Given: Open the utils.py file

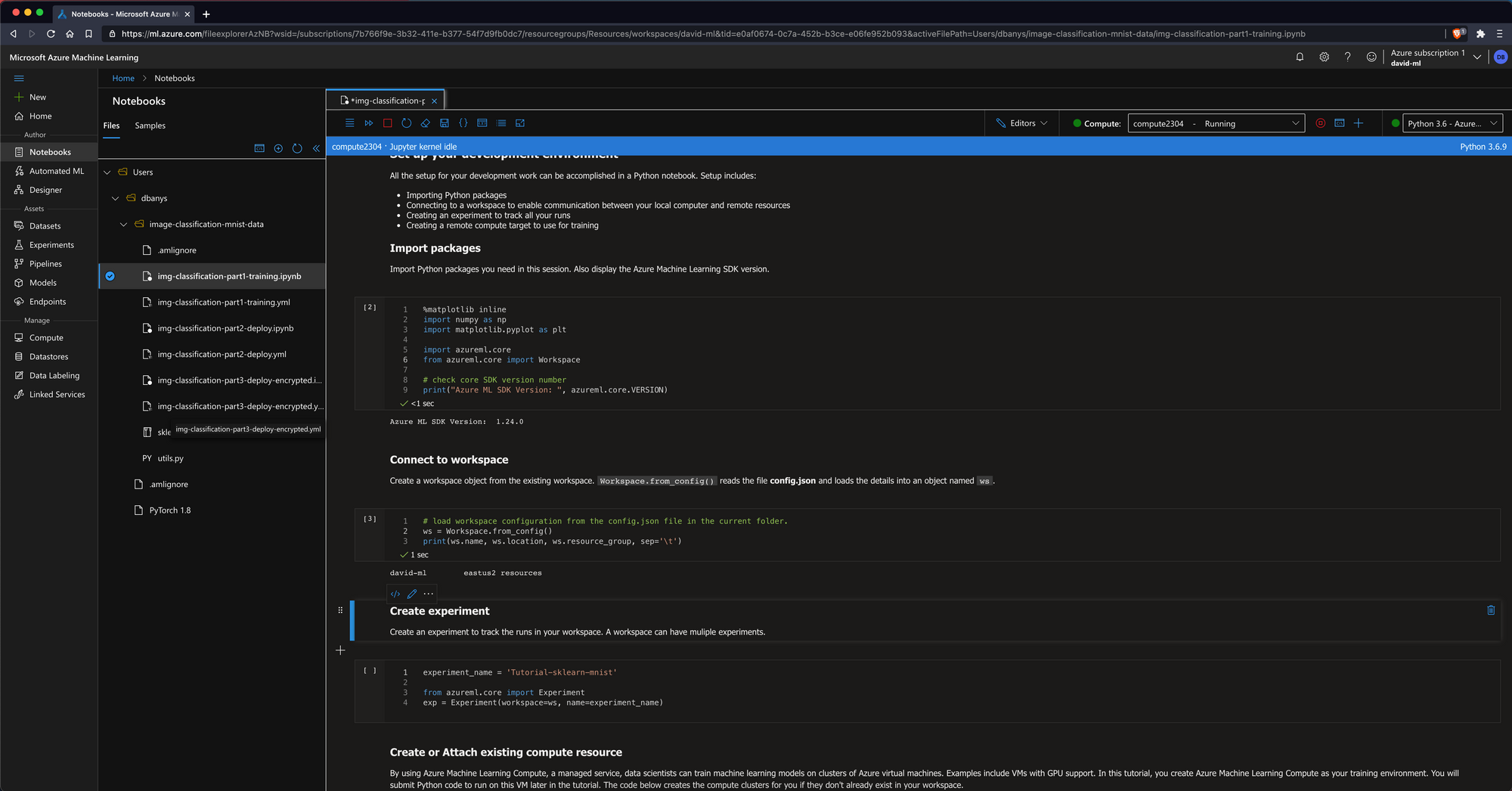Looking at the screenshot, I should [x=170, y=458].
